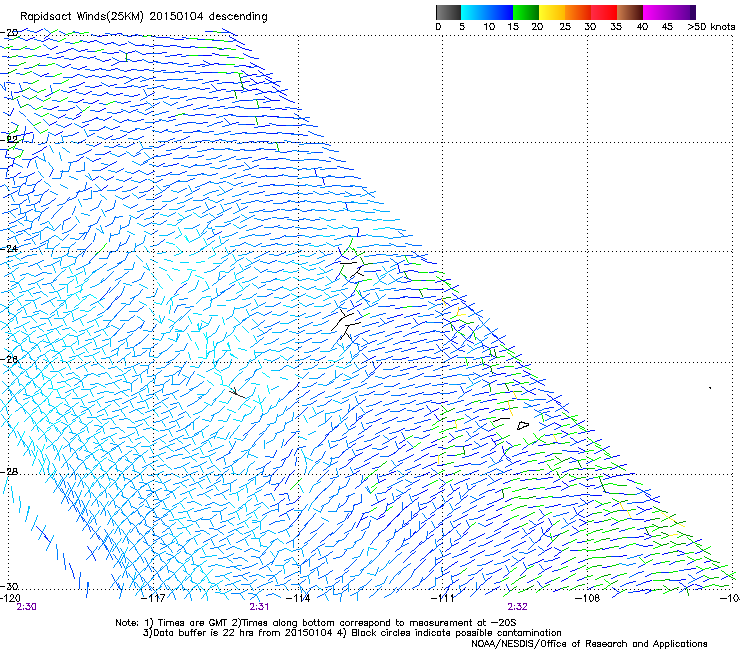Click the 'Times are GMT' note line
740x650 pixels.
(316, 623)
